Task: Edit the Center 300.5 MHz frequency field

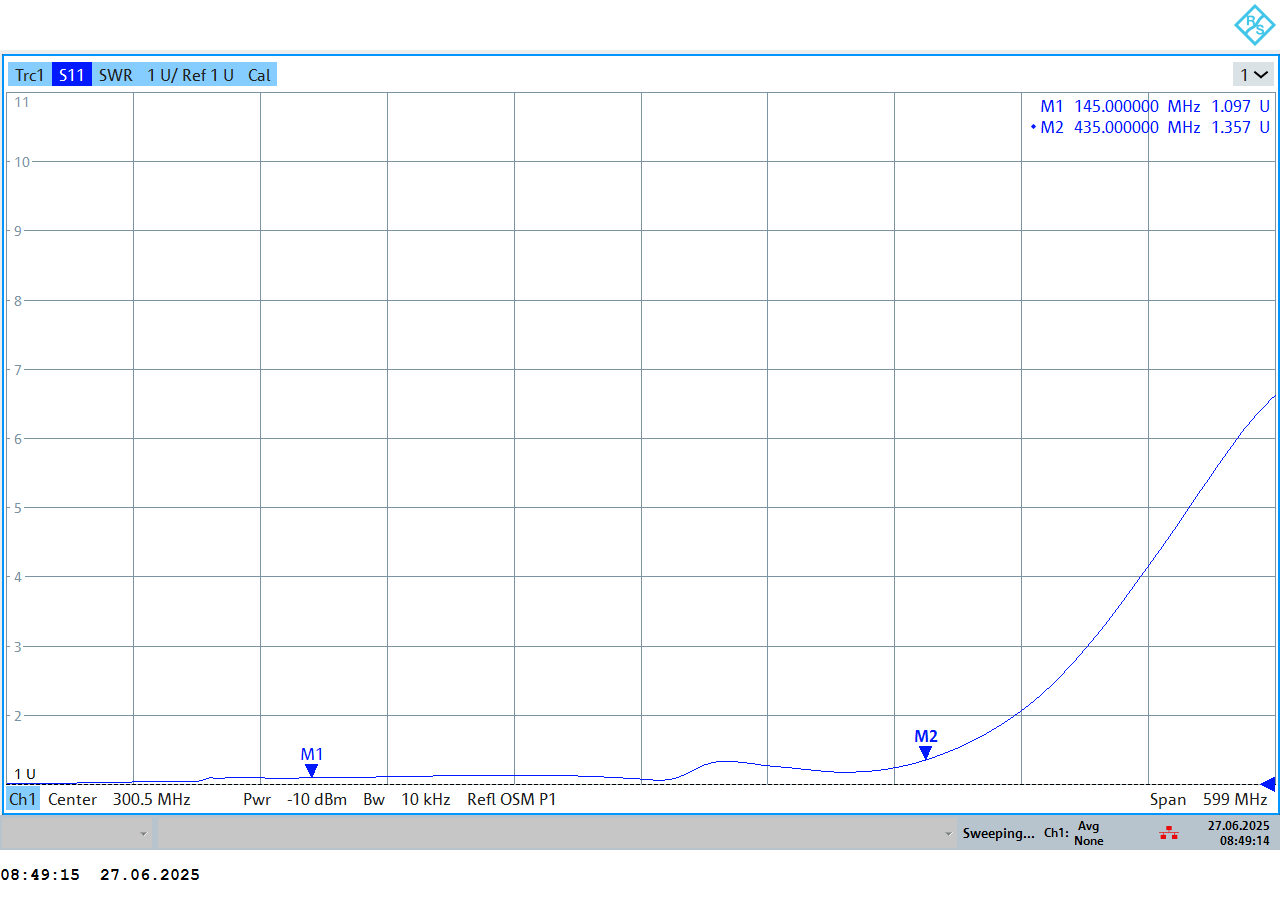Action: tap(119, 800)
